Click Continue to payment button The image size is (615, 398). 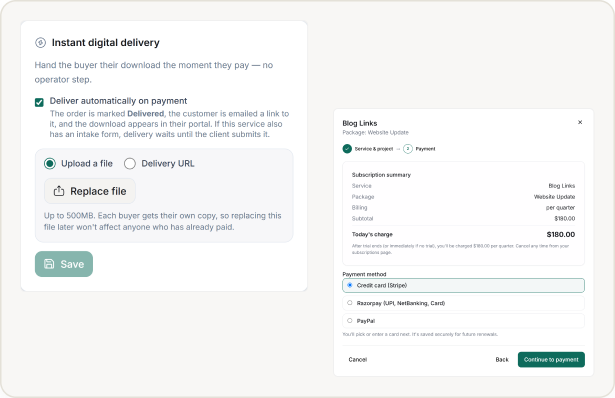click(x=551, y=360)
